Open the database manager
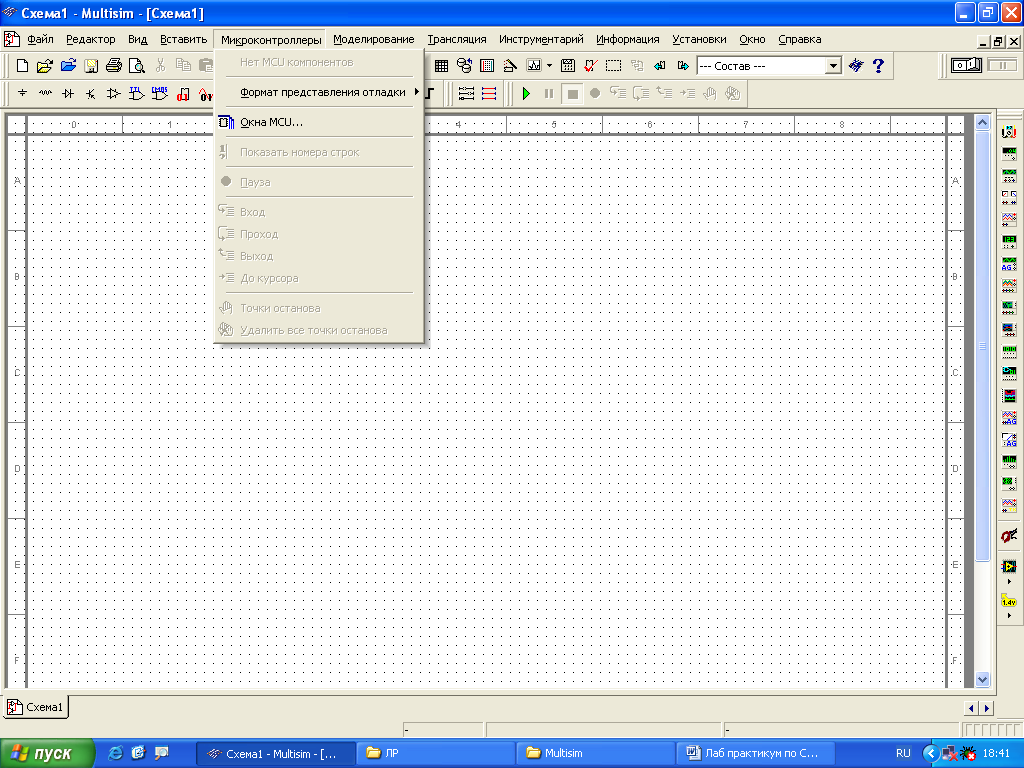Screen dimensions: 1024x768 tap(464, 65)
